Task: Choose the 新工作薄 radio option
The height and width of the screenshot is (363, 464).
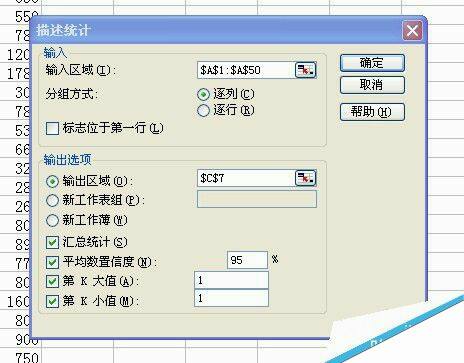Action: (x=52, y=220)
